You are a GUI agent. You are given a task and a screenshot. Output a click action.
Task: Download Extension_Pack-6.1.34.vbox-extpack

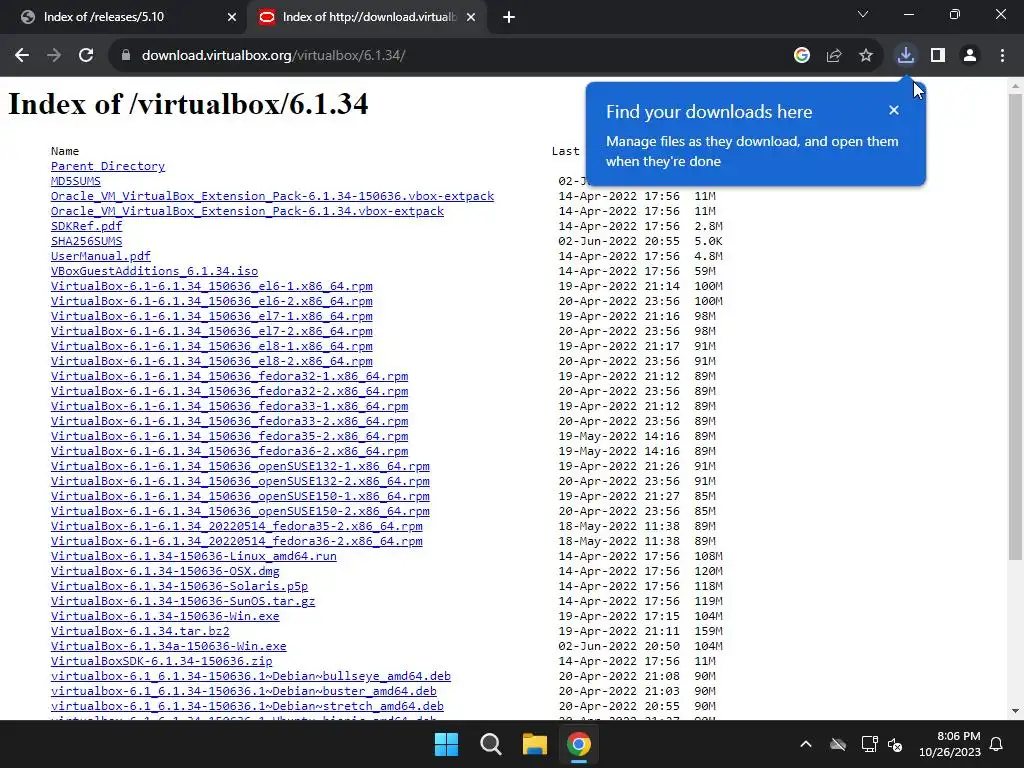click(248, 211)
